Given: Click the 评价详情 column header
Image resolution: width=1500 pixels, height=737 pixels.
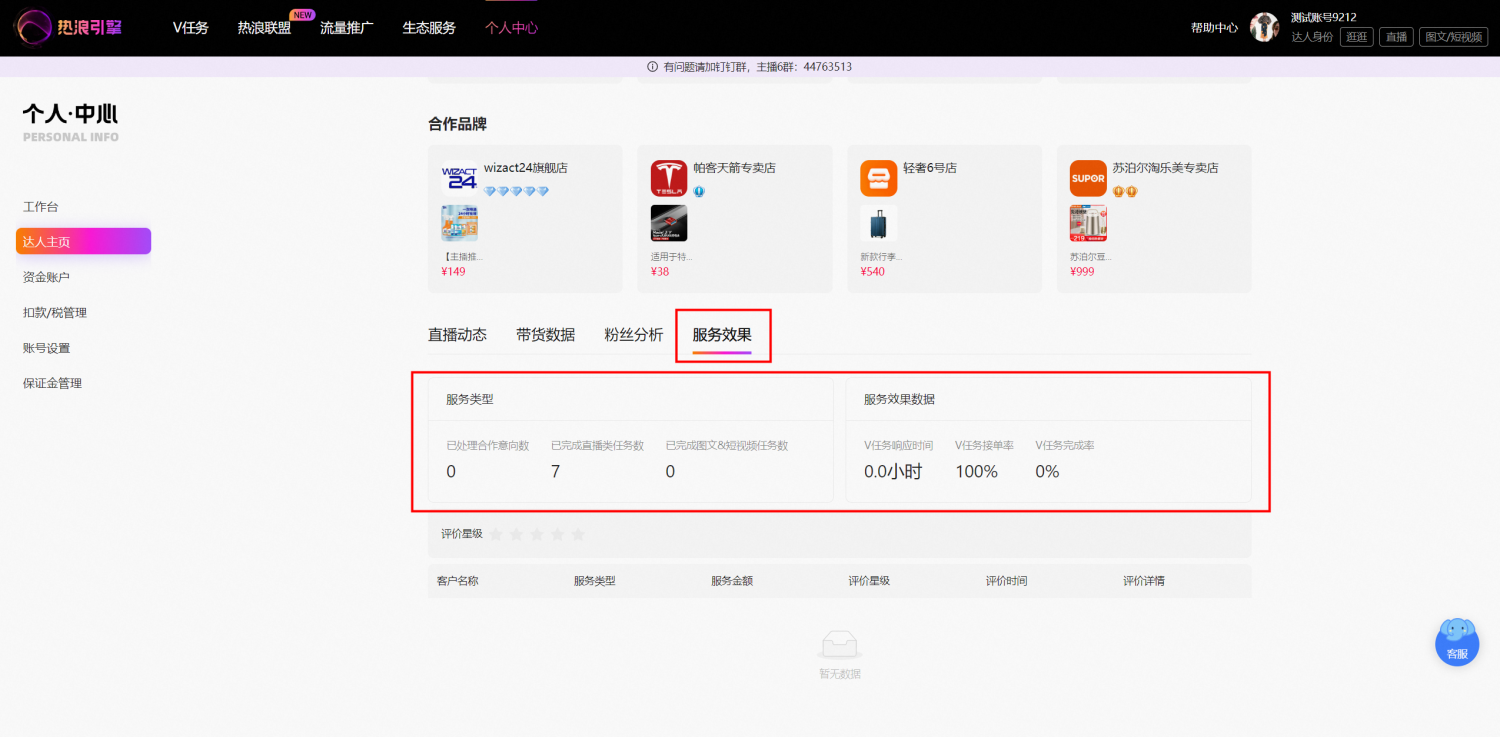Looking at the screenshot, I should coord(1143,581).
